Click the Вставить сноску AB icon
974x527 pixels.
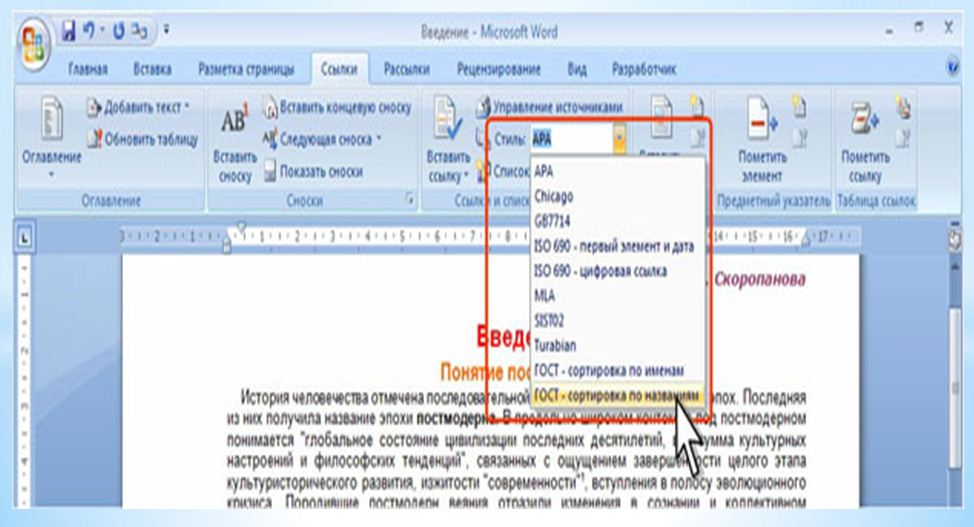(x=235, y=119)
